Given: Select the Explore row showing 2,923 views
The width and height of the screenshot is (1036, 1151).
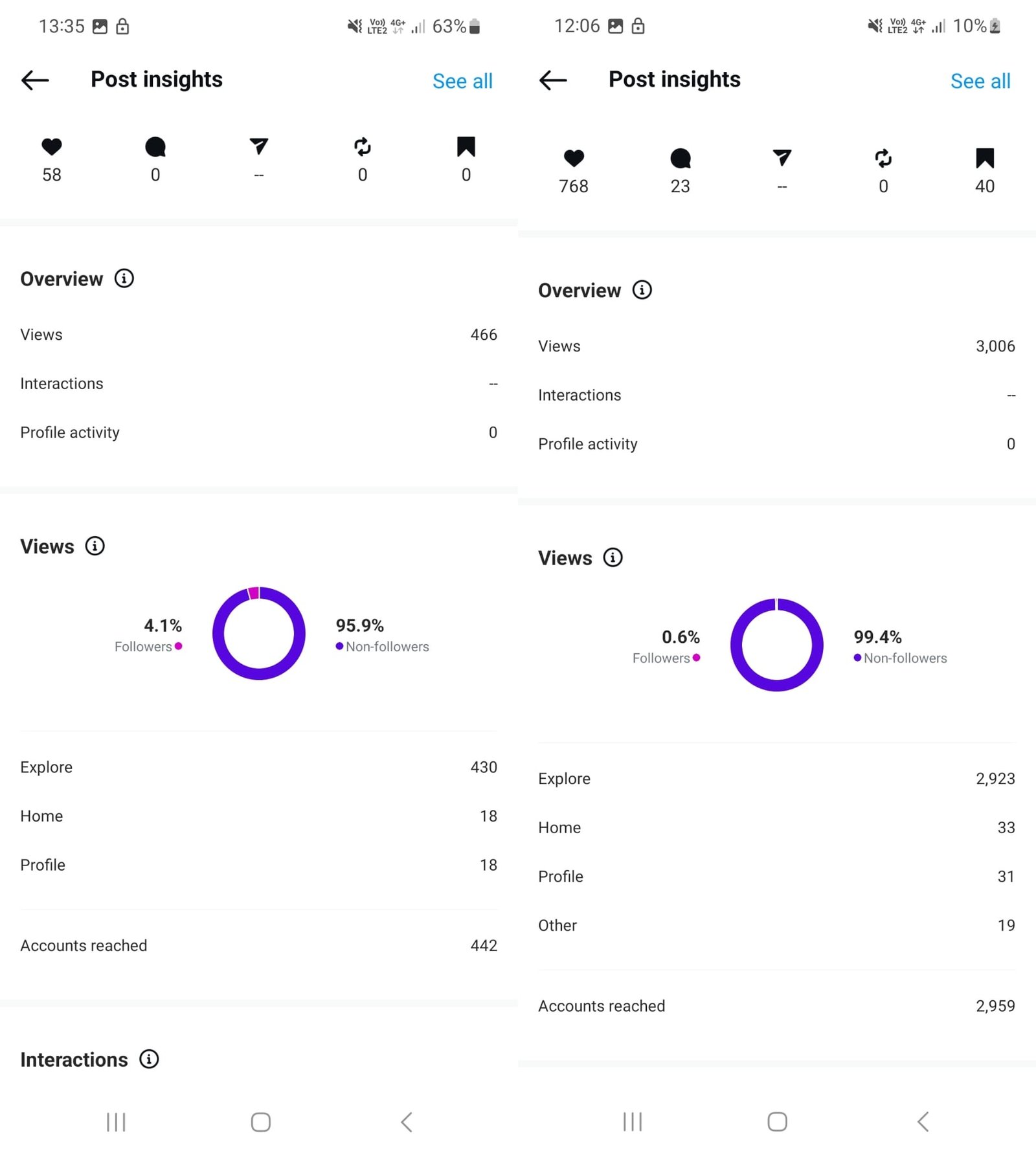Looking at the screenshot, I should click(776, 779).
